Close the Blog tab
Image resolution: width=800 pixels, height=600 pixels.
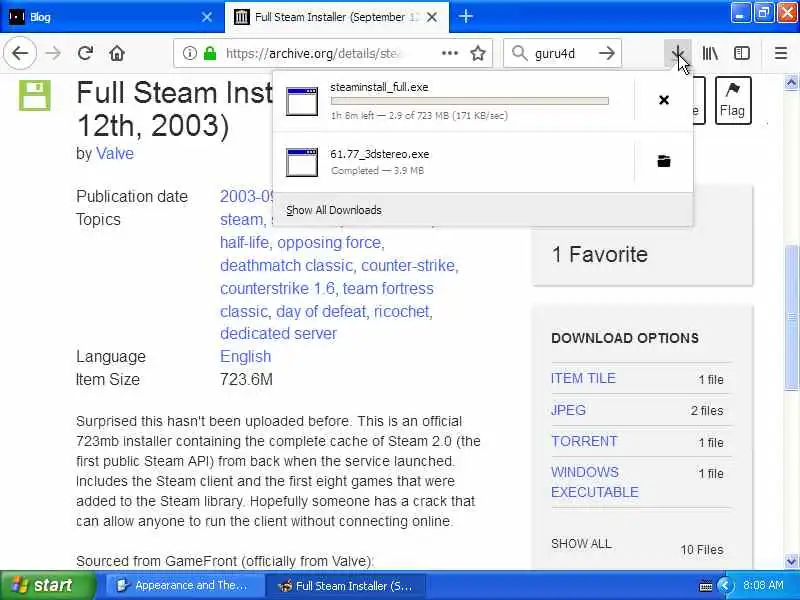tap(207, 17)
